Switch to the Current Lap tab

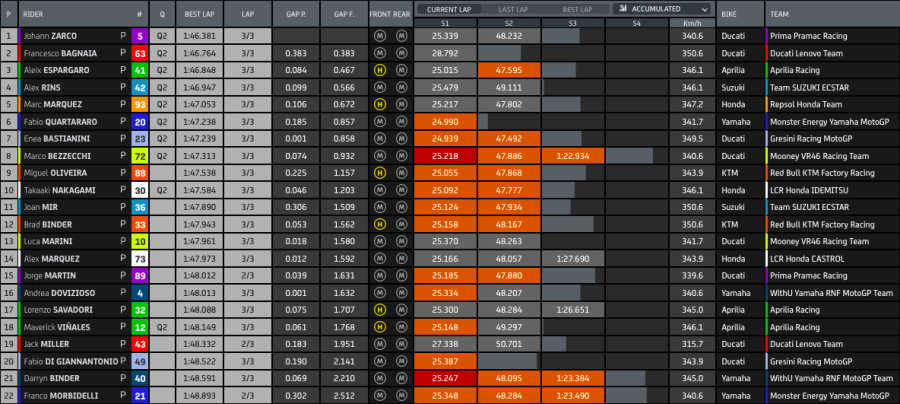pyautogui.click(x=448, y=9)
